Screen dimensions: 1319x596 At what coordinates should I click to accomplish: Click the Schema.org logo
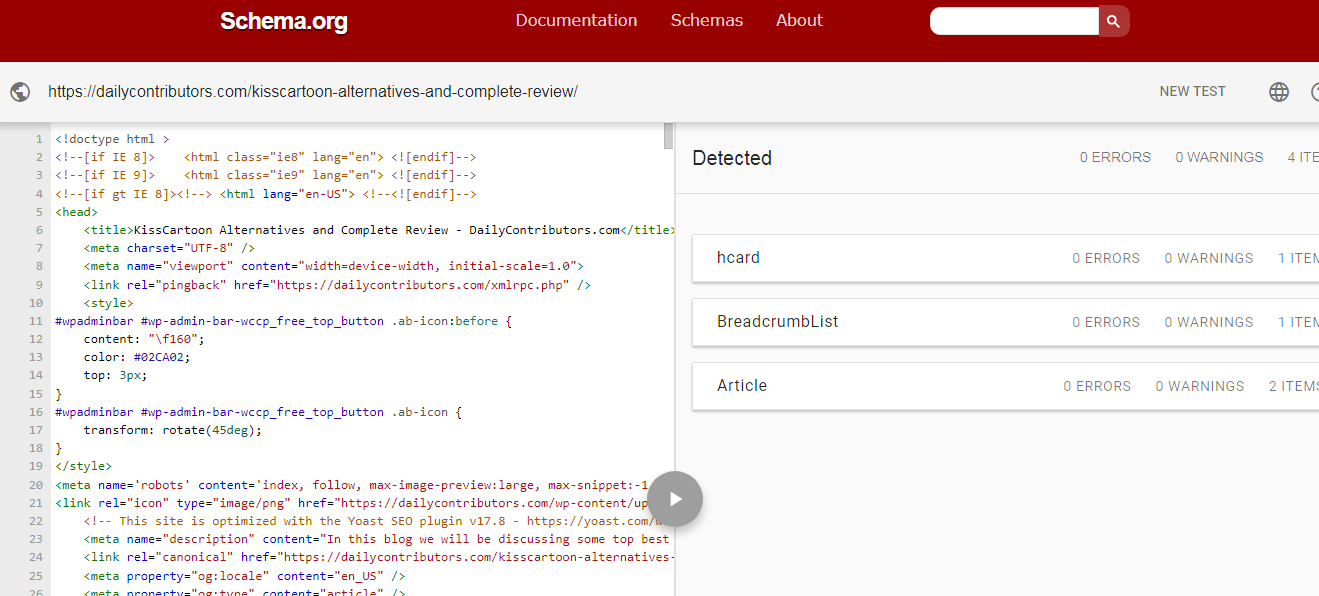[x=283, y=20]
